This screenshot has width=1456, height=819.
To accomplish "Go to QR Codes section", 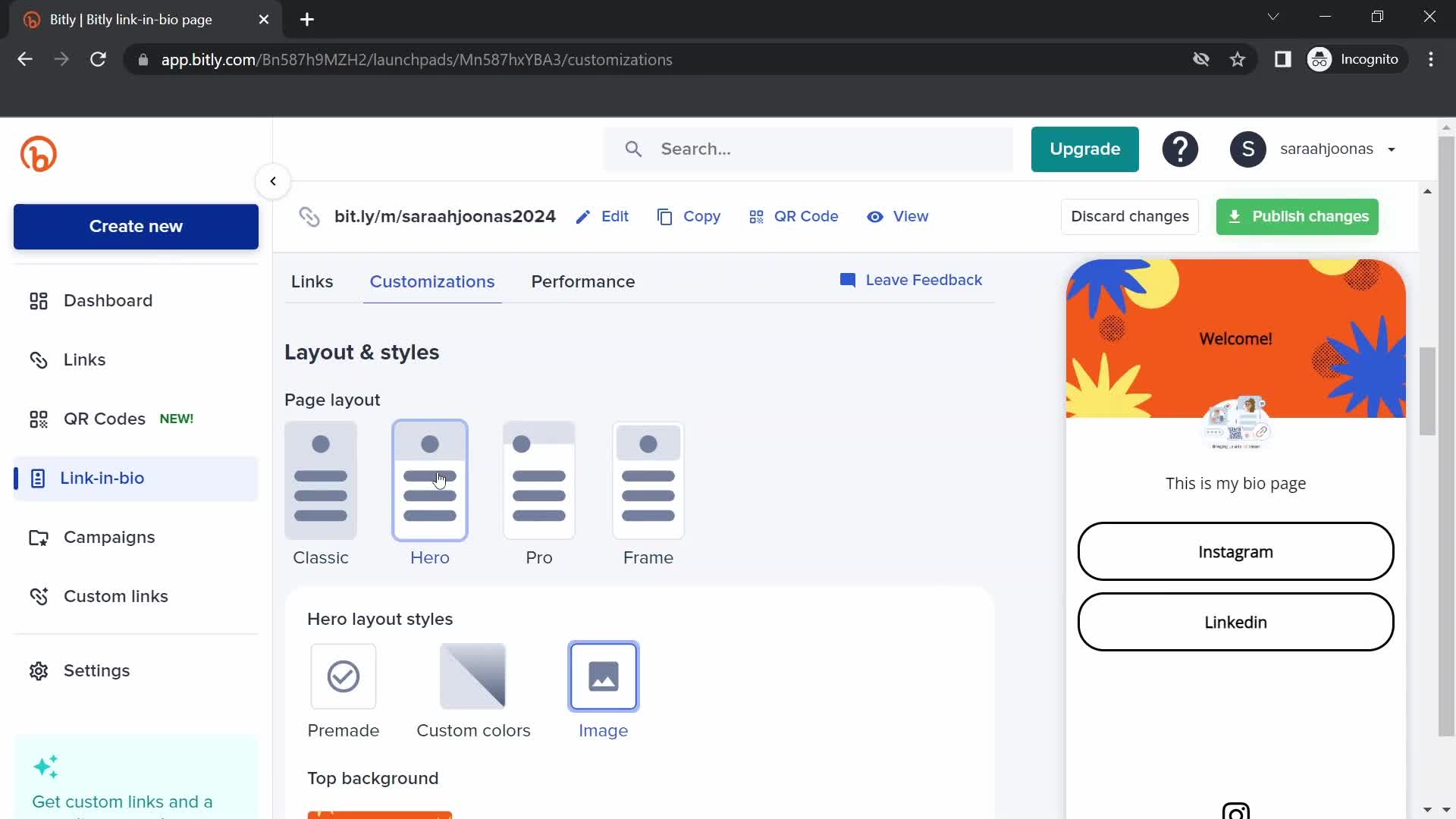I will tap(136, 419).
